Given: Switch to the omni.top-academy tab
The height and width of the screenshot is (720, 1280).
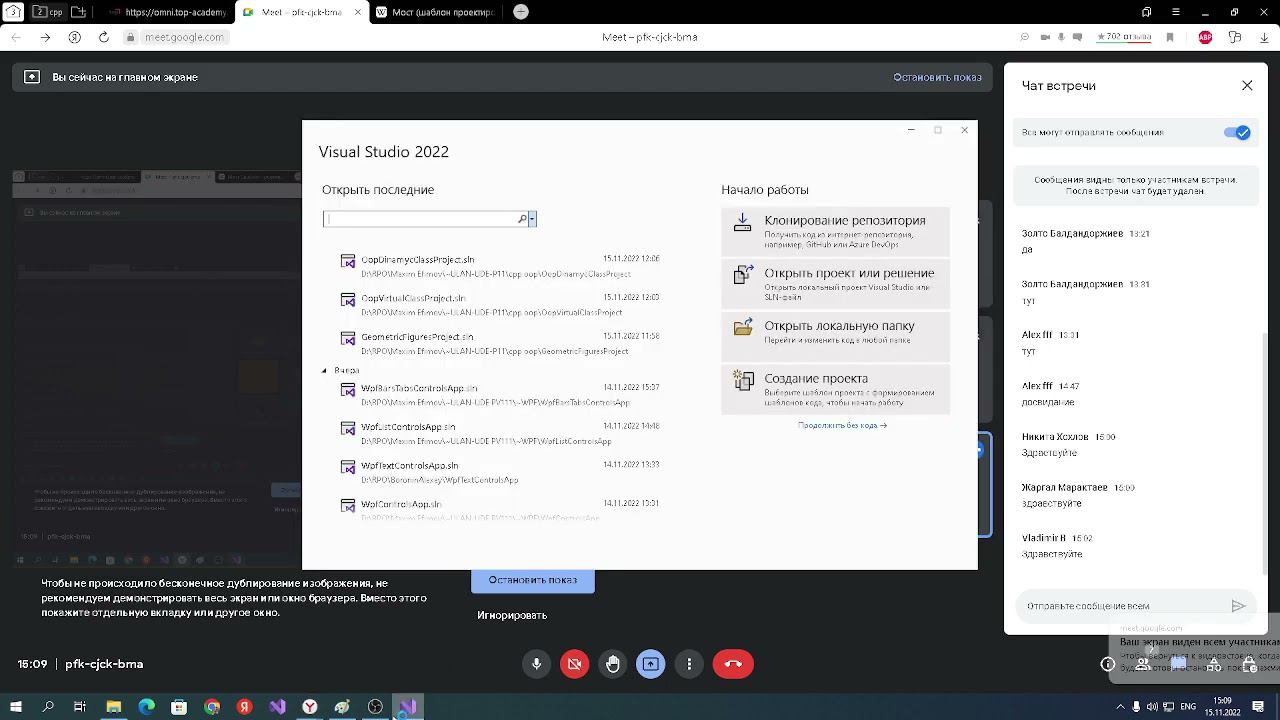Looking at the screenshot, I should click(x=169, y=12).
